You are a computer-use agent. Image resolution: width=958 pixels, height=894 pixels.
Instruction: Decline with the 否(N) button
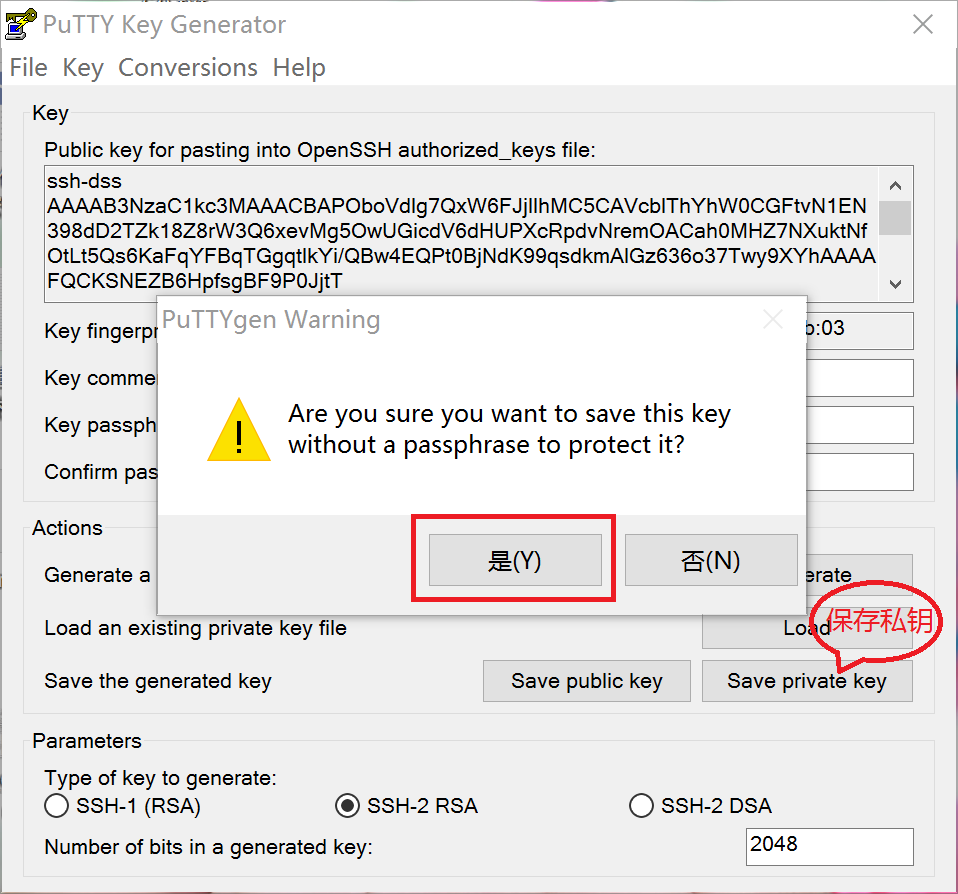point(711,560)
